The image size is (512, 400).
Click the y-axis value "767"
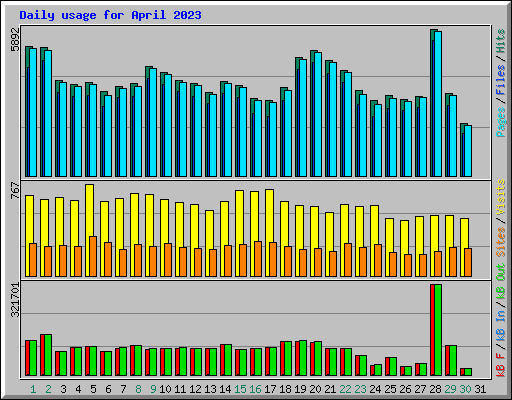[x=15, y=191]
